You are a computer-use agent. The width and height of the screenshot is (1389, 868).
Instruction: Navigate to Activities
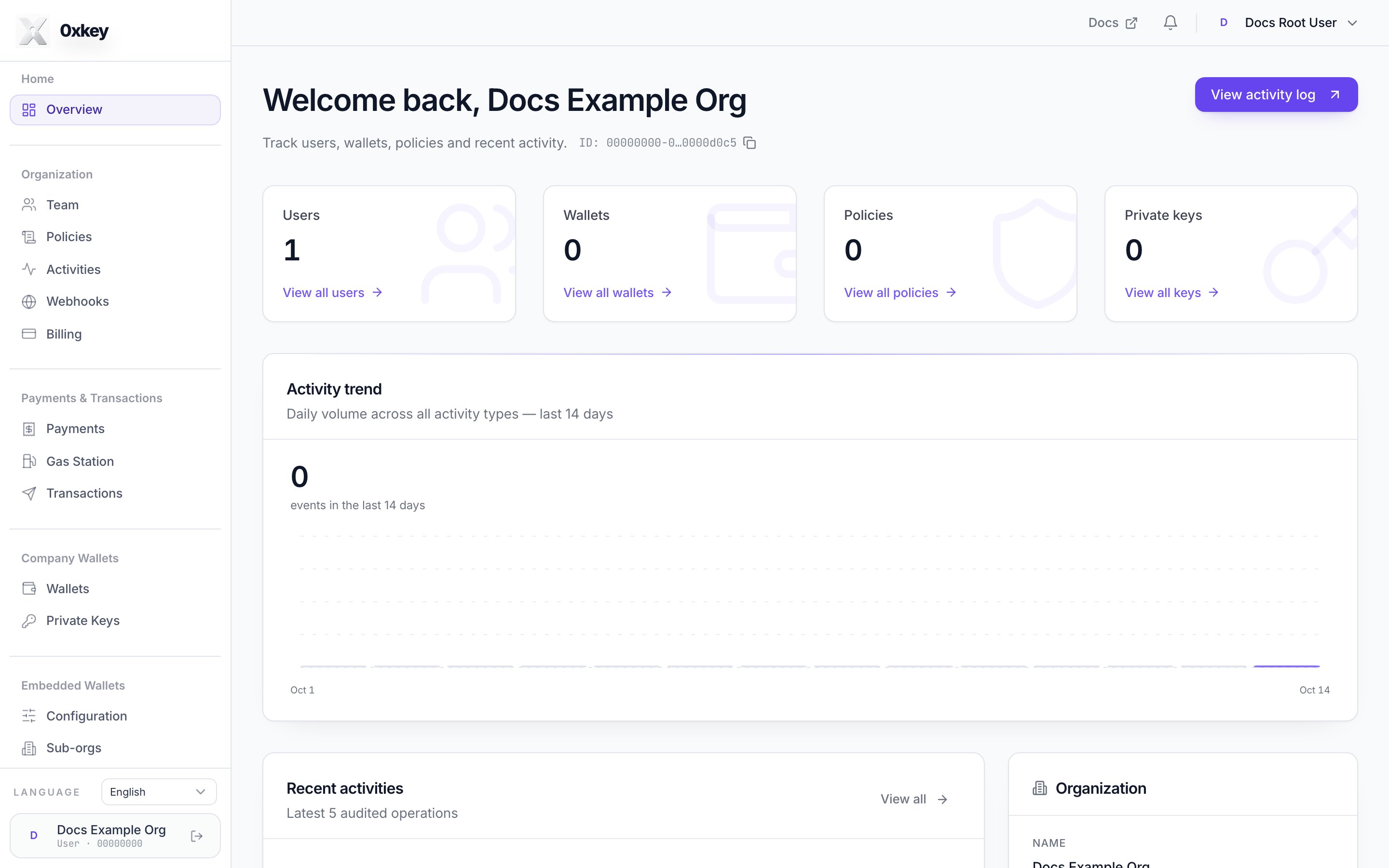coord(115,269)
